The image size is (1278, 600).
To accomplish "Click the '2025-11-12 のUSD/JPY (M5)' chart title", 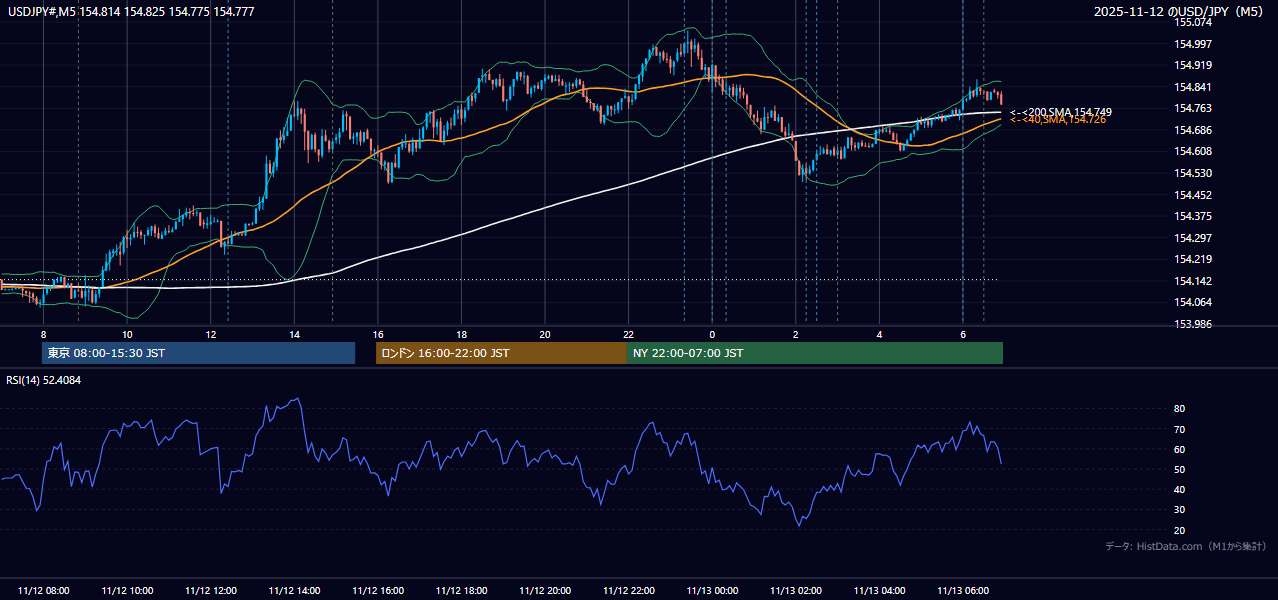I will coord(1178,11).
